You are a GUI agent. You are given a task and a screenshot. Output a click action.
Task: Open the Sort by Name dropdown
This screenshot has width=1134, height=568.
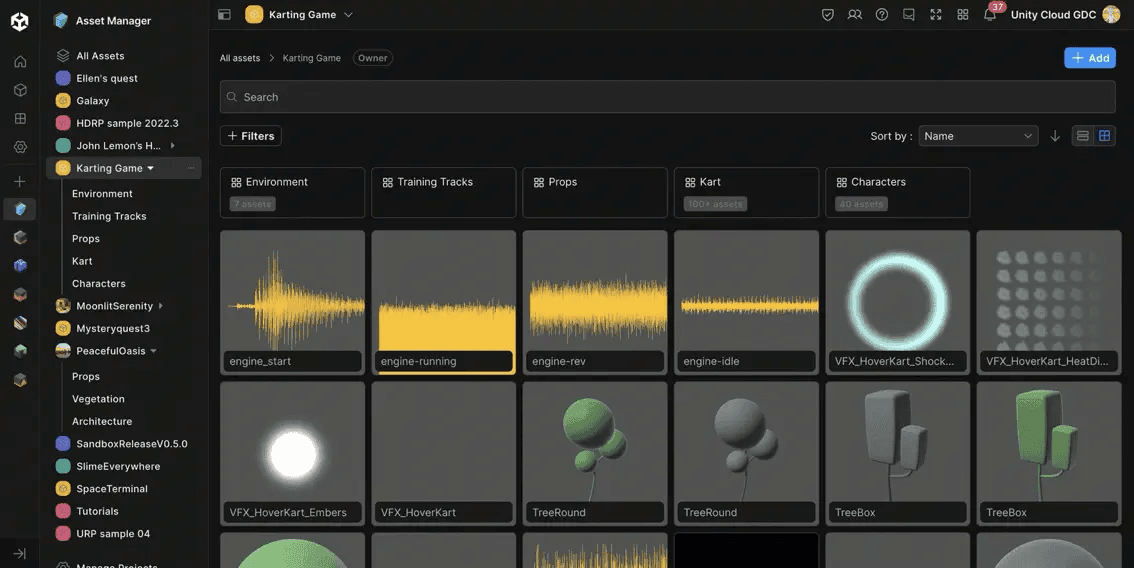click(x=978, y=136)
